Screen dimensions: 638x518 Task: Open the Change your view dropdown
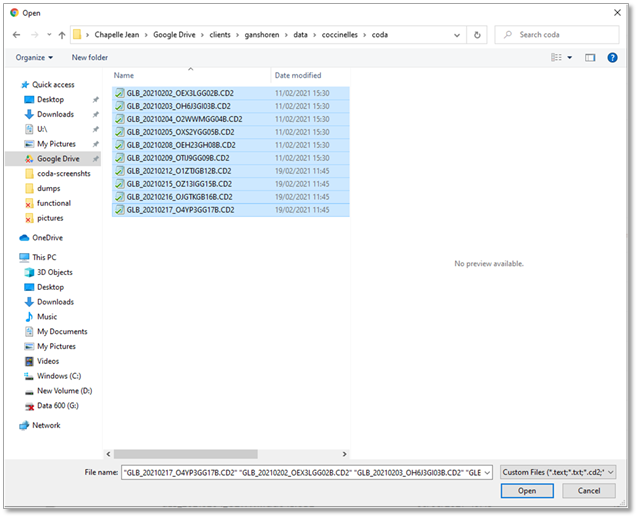570,58
